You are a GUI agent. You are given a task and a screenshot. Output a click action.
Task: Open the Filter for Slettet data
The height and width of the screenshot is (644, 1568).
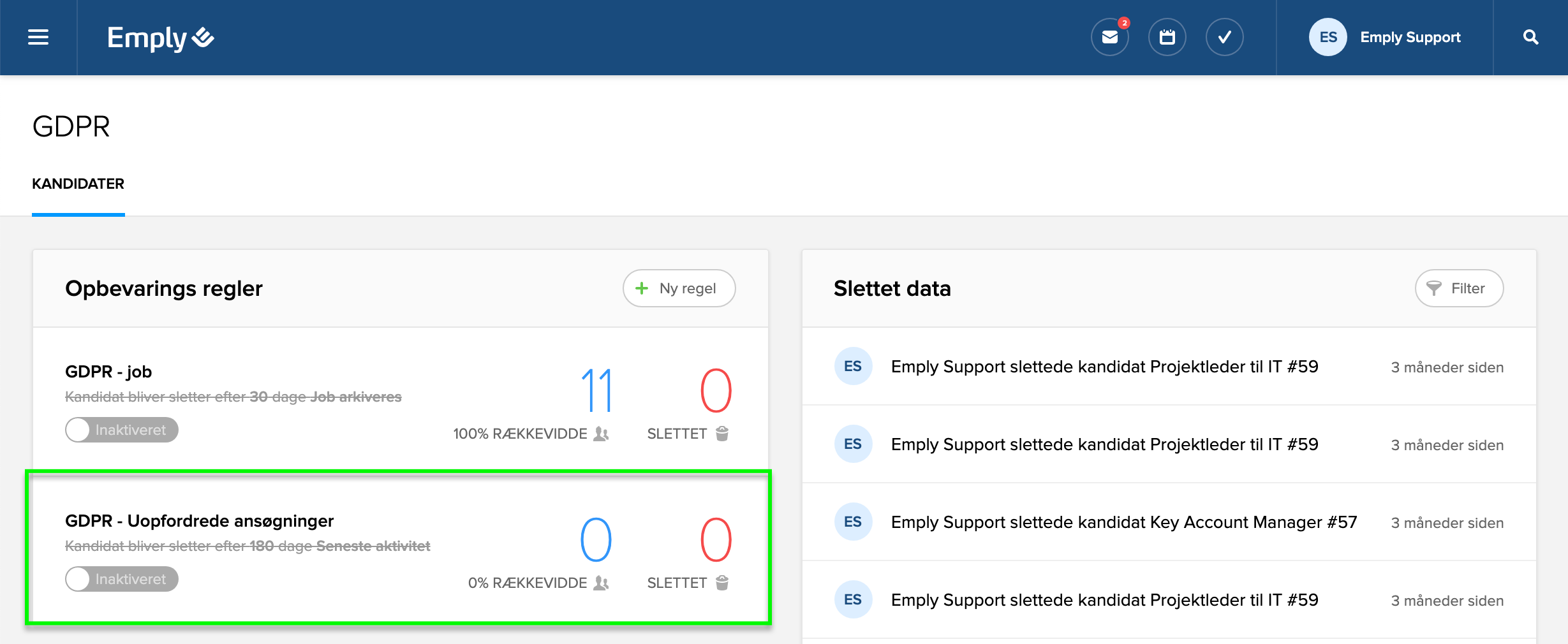1458,288
